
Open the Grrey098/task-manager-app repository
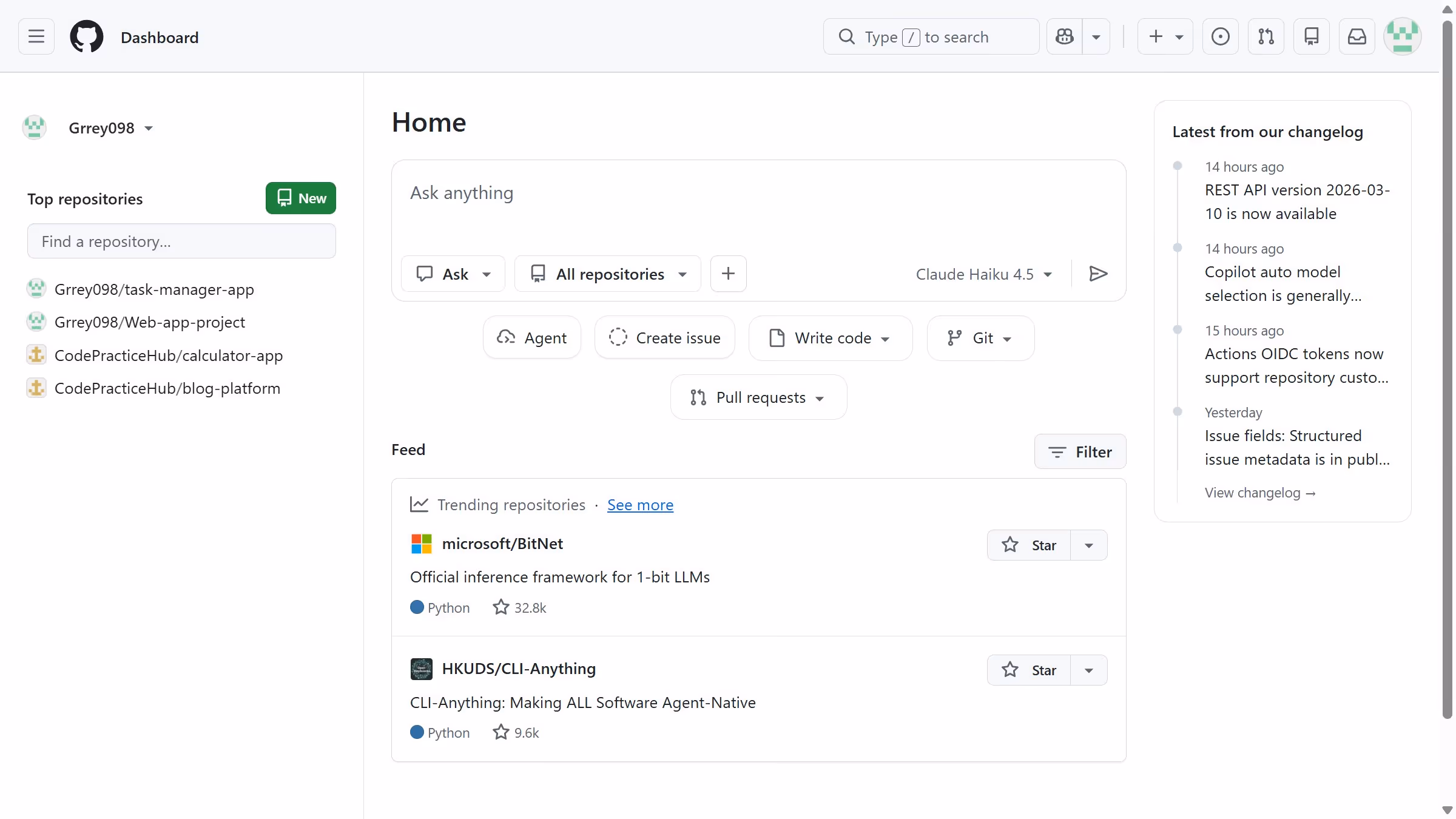click(x=154, y=289)
